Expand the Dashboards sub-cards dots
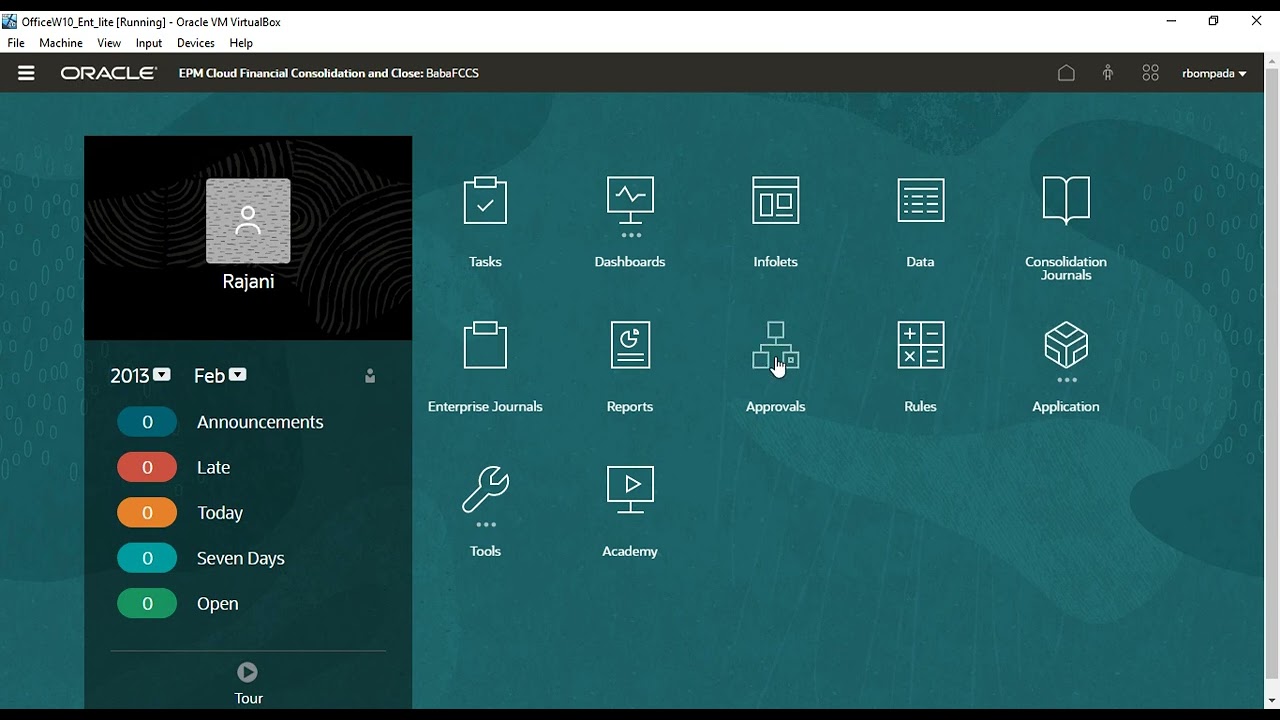Image resolution: width=1280 pixels, height=720 pixels. [x=630, y=236]
